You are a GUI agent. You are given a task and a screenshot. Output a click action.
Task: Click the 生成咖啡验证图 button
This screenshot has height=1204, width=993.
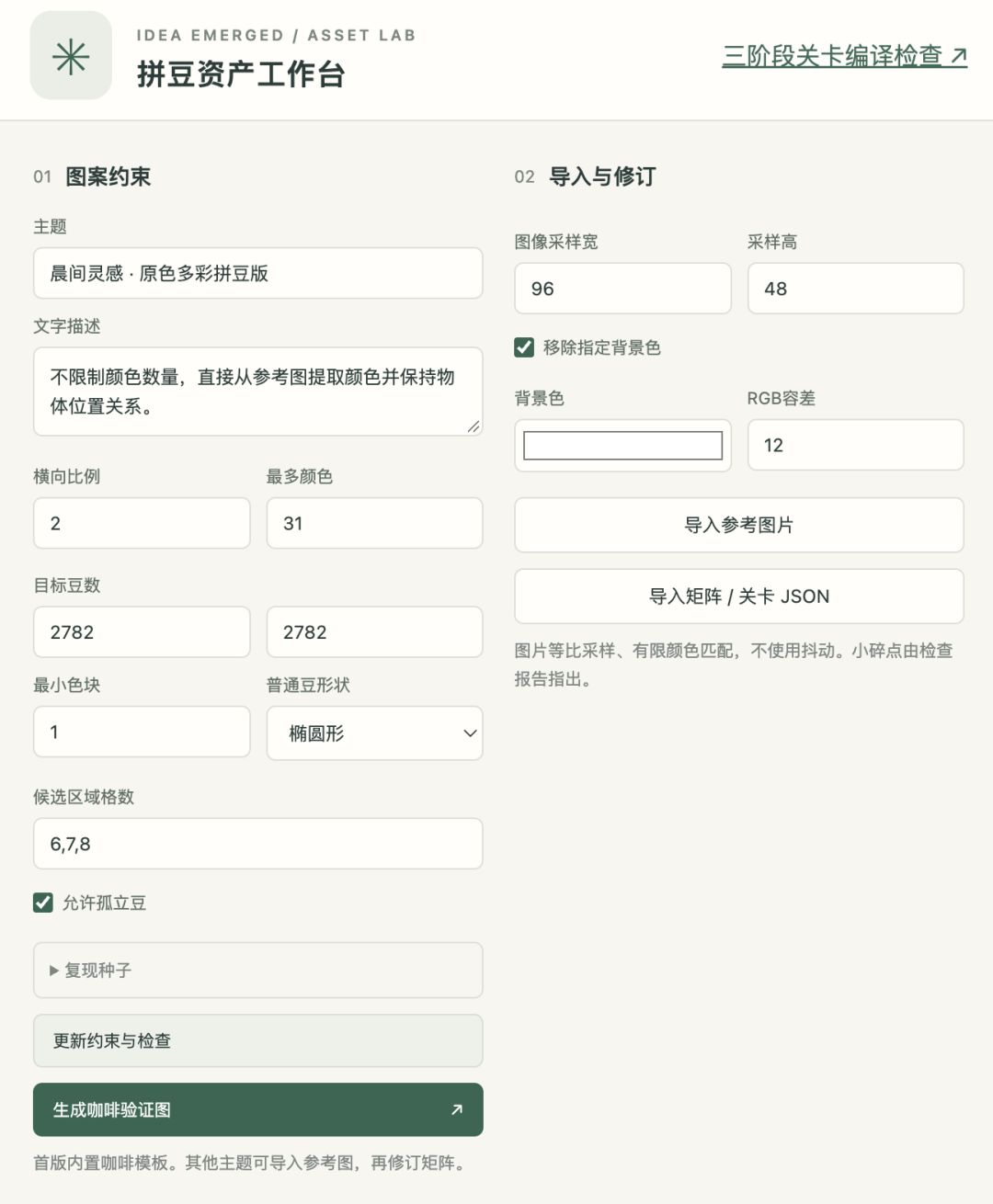click(258, 1109)
